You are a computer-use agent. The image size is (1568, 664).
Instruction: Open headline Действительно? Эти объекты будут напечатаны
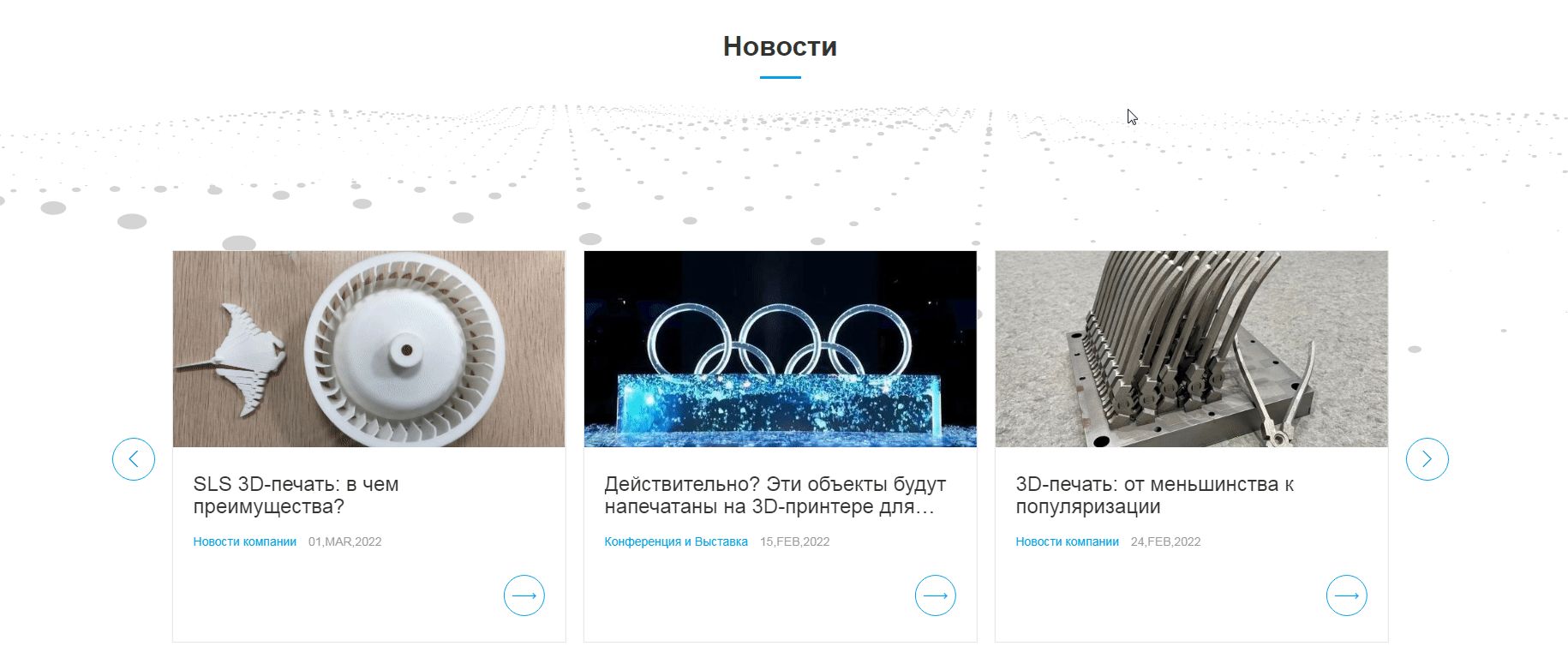[x=775, y=495]
